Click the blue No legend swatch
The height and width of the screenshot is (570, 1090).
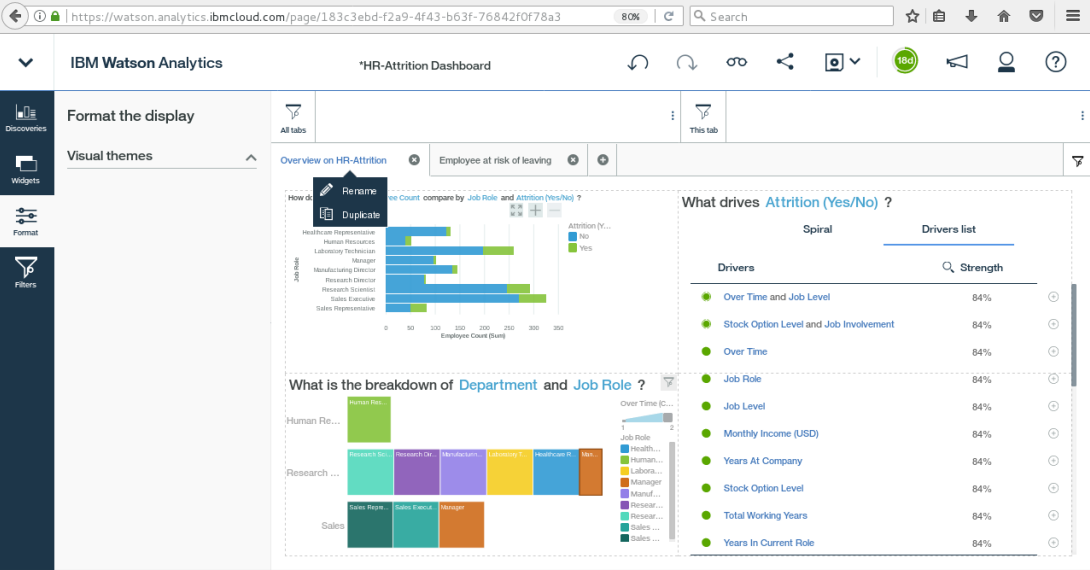pos(572,236)
